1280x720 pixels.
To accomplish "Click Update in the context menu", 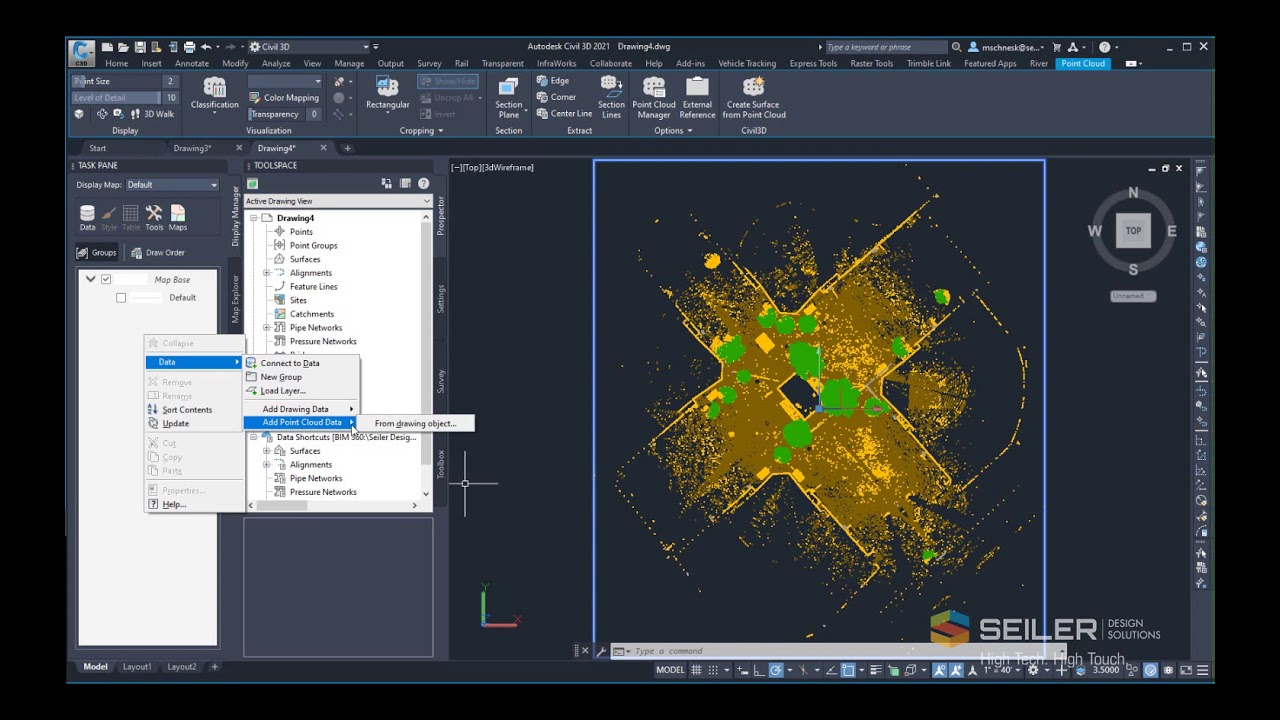I will (x=176, y=424).
